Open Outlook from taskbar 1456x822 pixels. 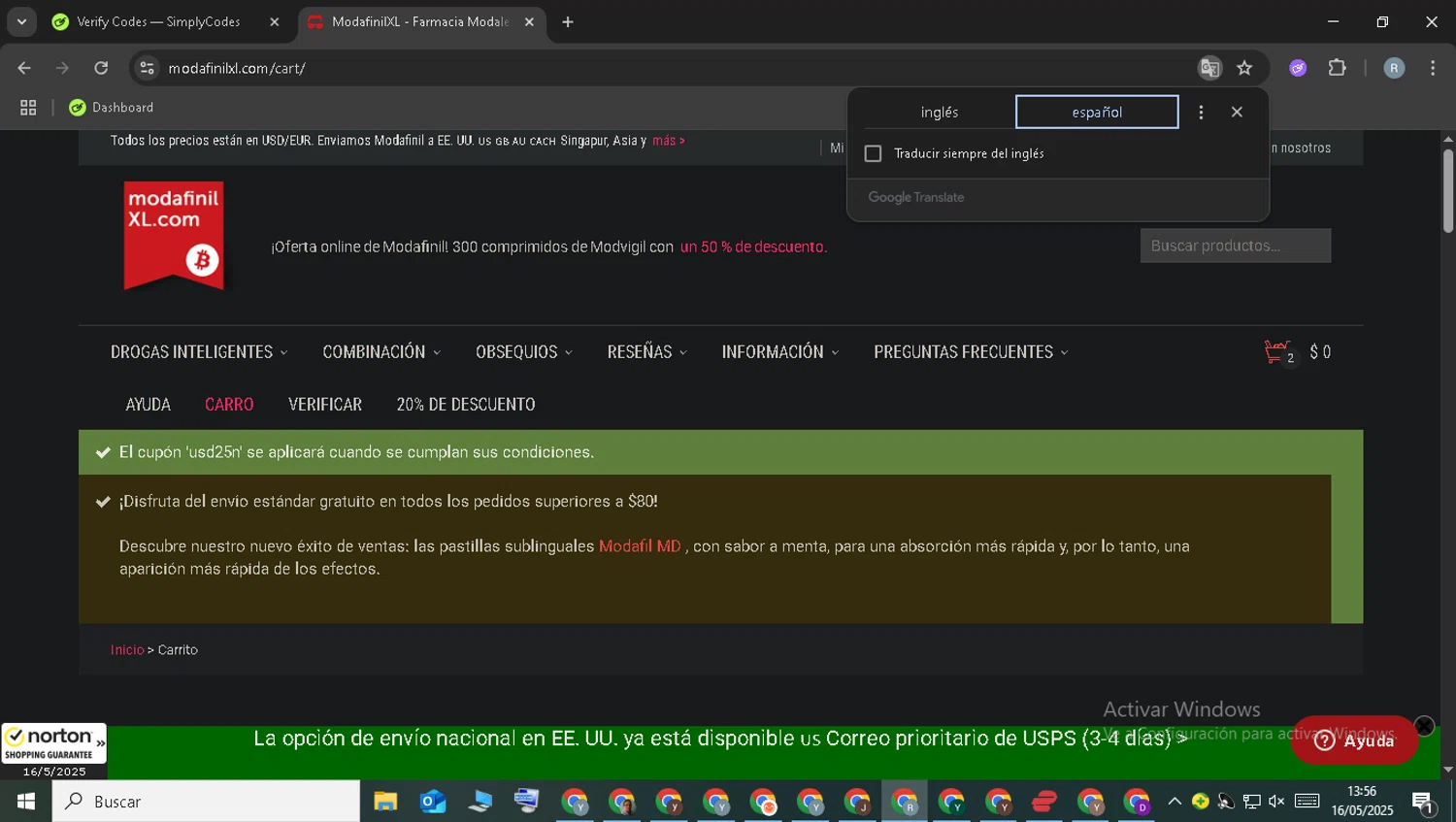tap(433, 802)
